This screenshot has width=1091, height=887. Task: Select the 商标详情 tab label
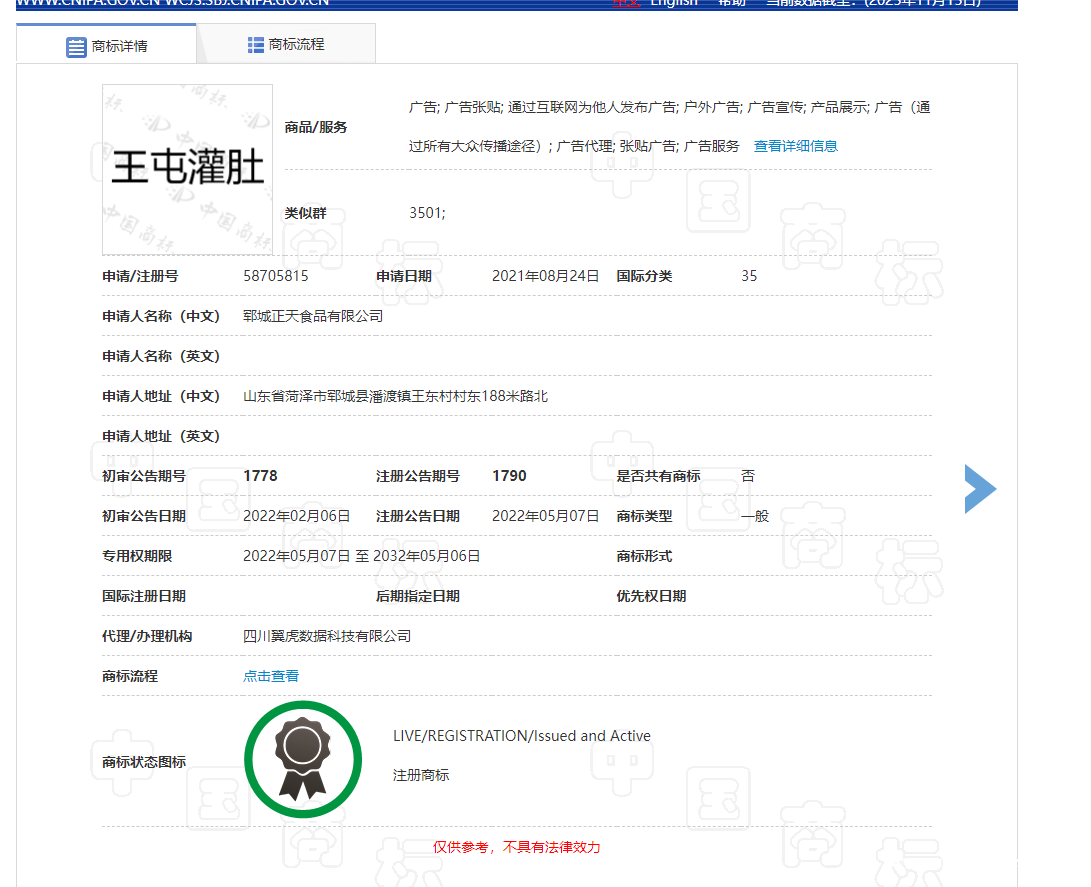(x=119, y=46)
